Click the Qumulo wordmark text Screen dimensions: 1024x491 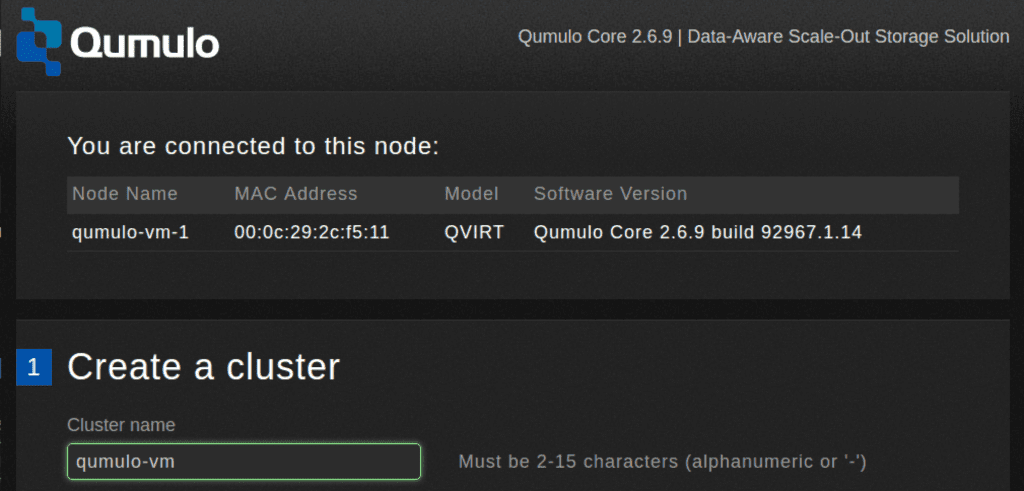click(144, 44)
